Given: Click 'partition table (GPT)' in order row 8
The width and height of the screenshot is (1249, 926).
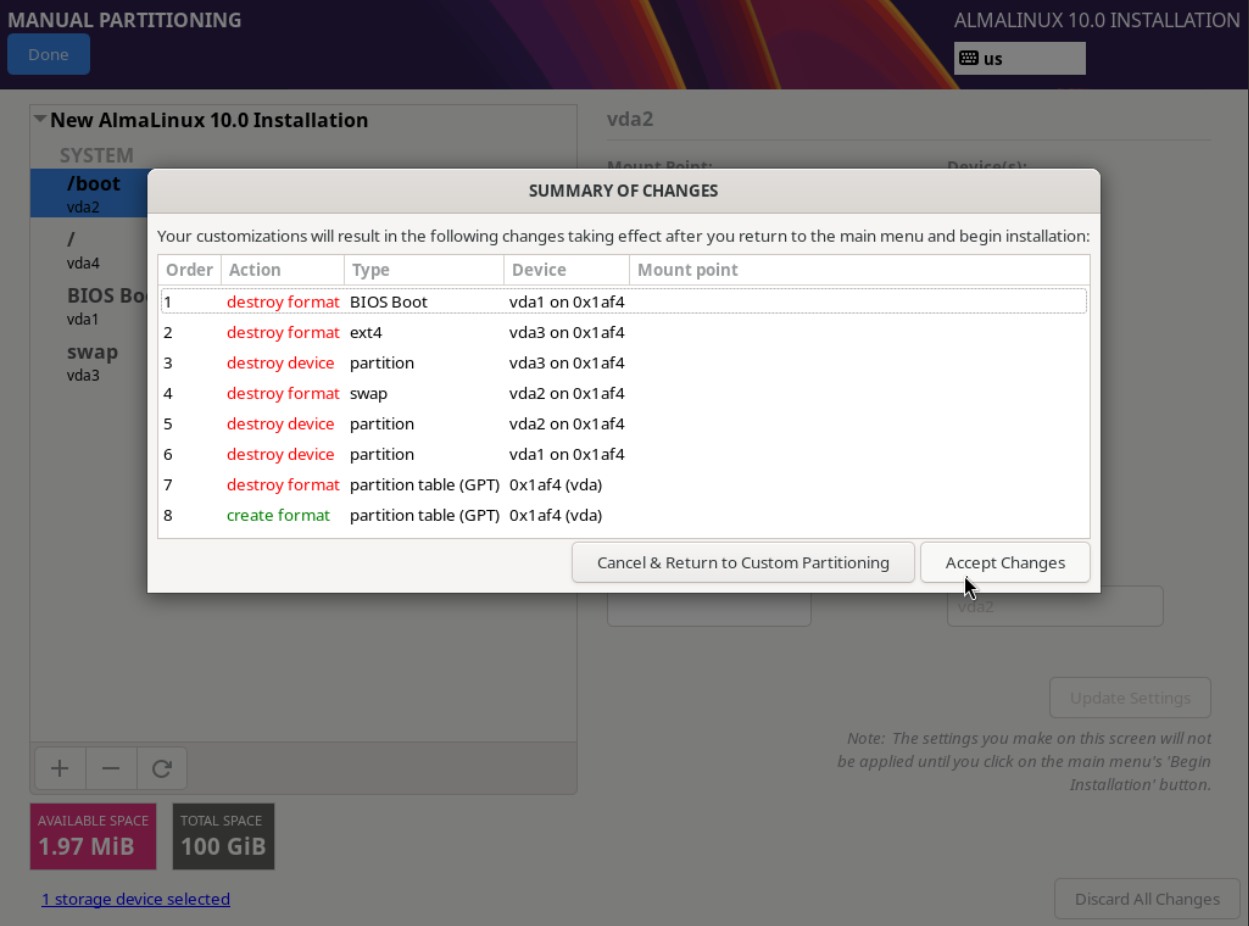Looking at the screenshot, I should (425, 515).
